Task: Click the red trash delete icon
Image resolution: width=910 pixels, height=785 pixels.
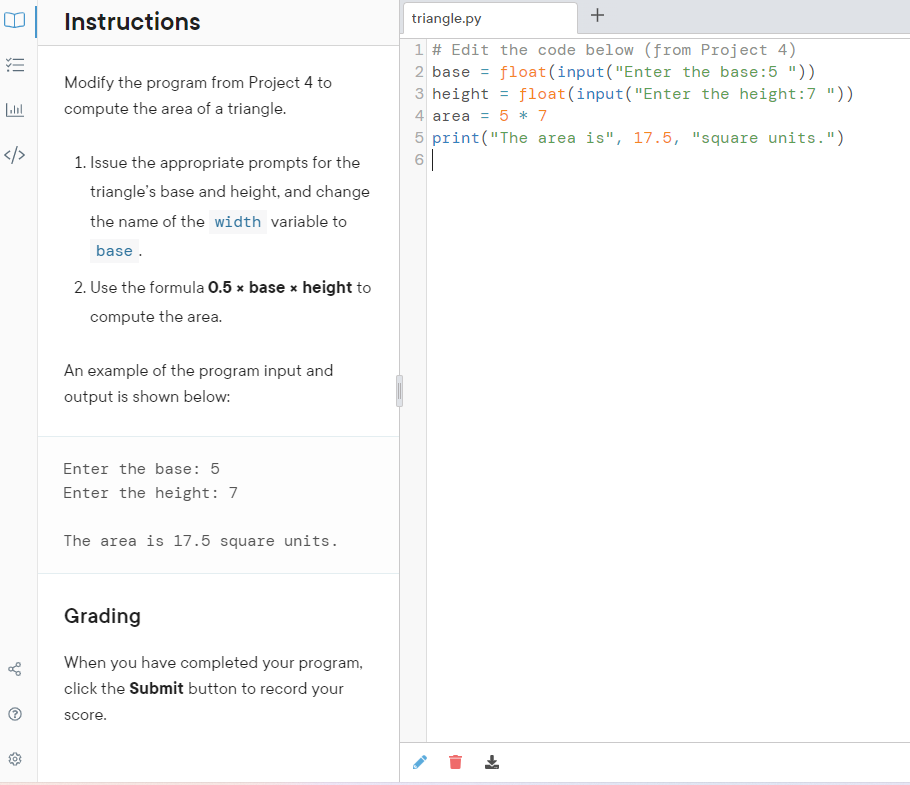Action: click(x=456, y=762)
